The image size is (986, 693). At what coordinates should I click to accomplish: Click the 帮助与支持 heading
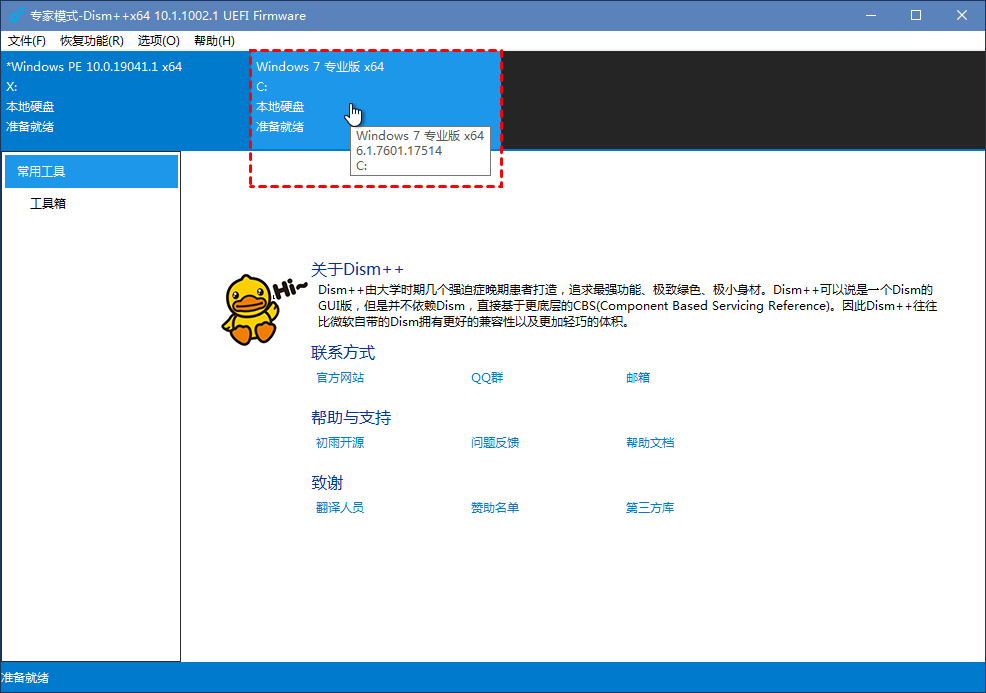click(x=351, y=418)
